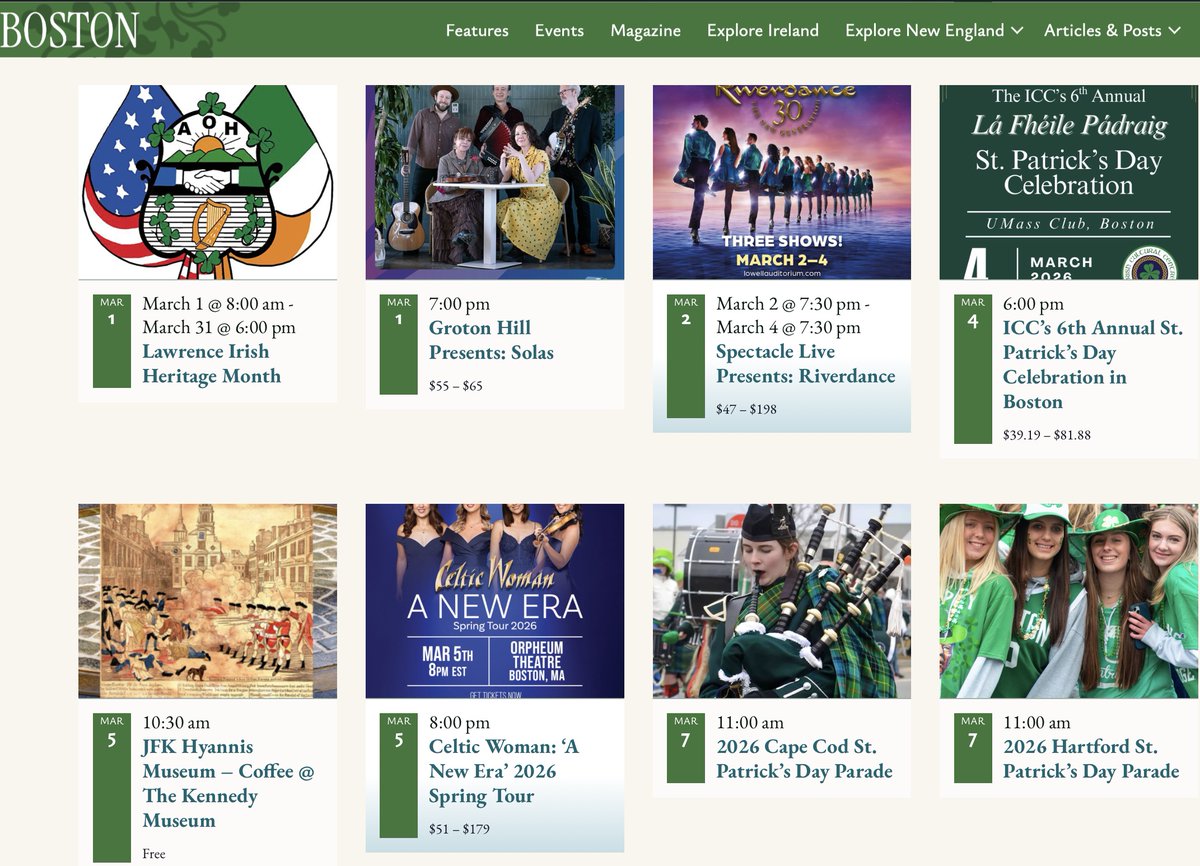Click the '$39.19 – $81.88' price text
This screenshot has height=866, width=1200.
(x=1047, y=434)
